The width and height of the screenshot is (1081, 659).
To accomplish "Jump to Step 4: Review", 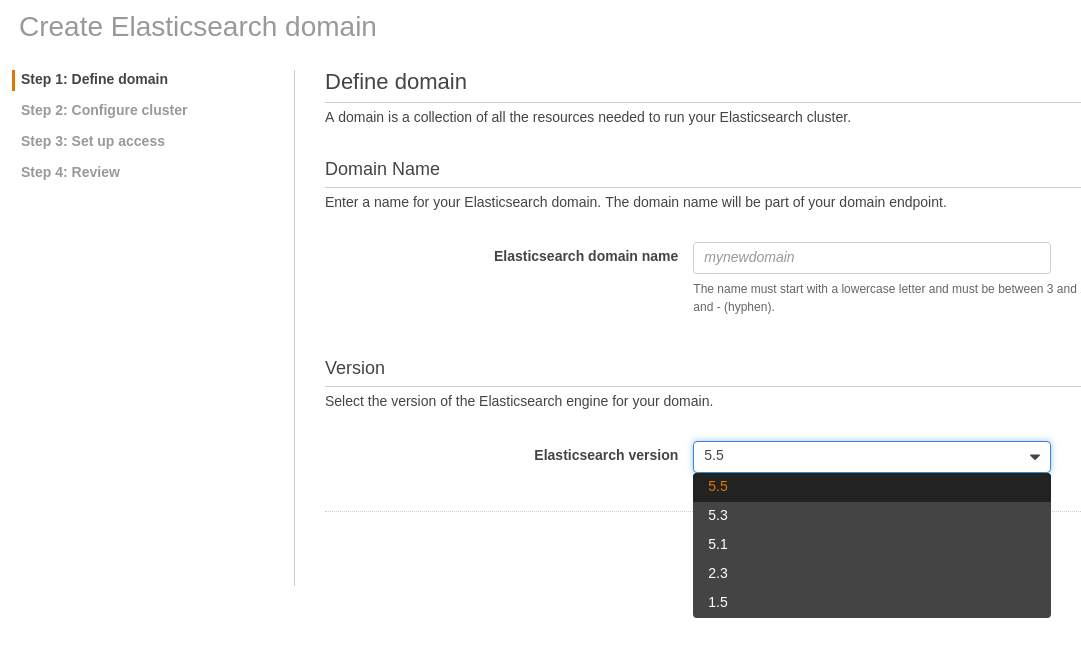I will click(x=70, y=172).
